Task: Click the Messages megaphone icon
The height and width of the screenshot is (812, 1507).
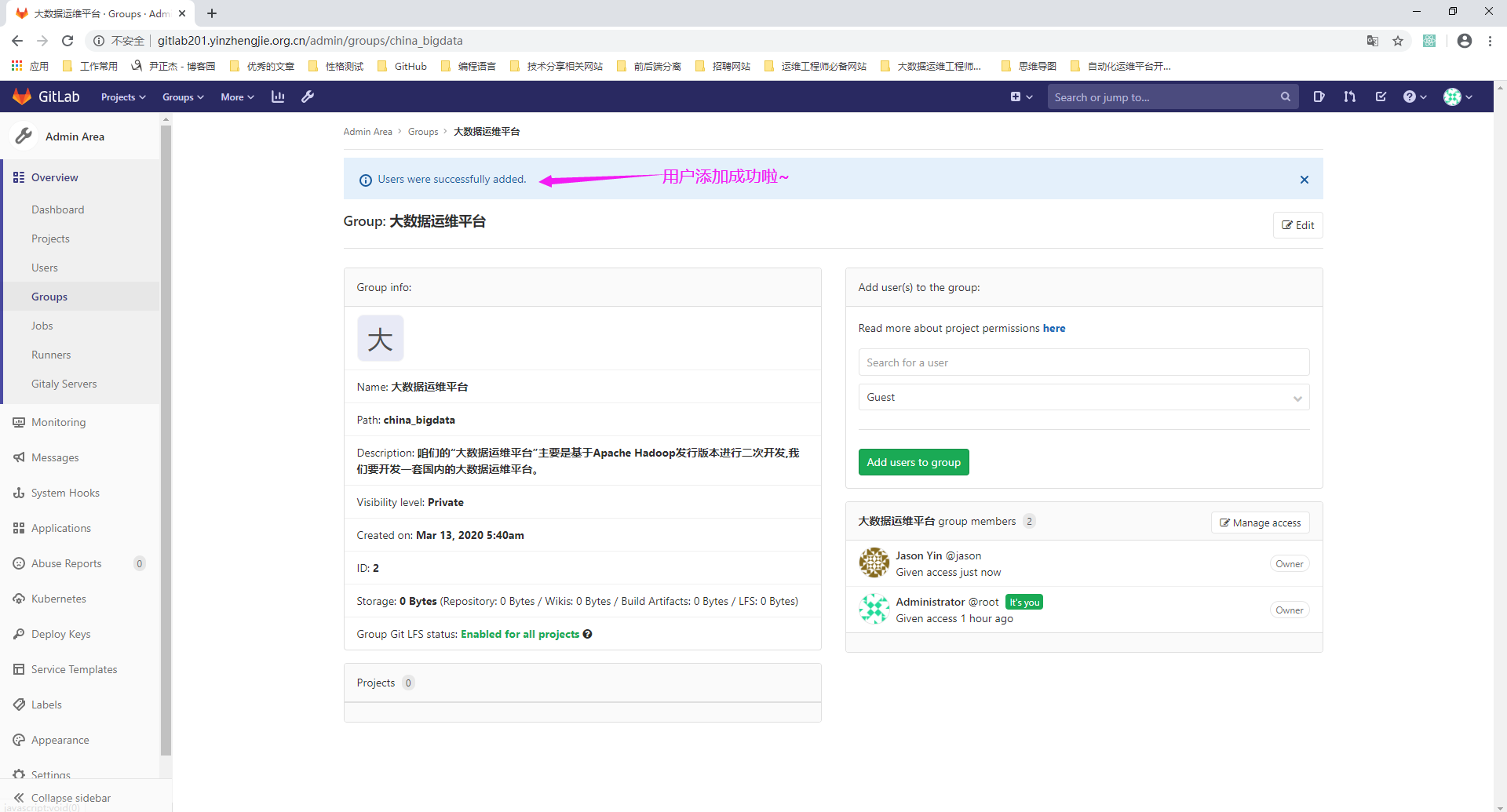Action: pyautogui.click(x=19, y=457)
